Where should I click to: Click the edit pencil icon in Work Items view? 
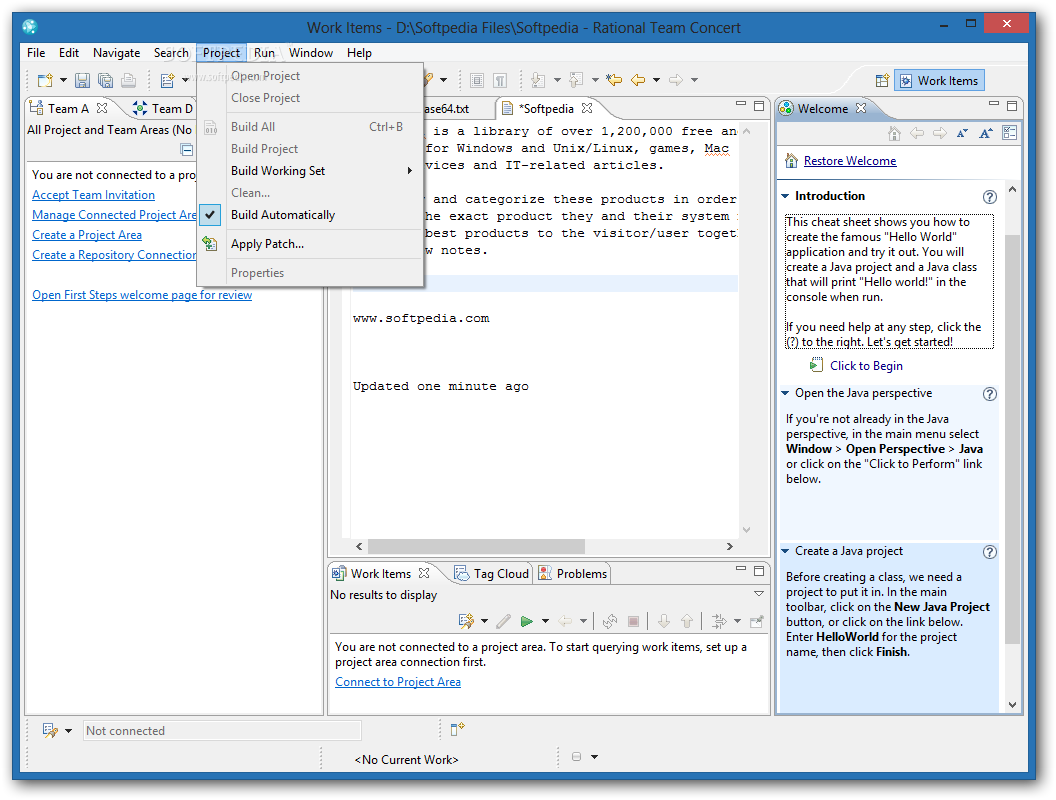503,621
